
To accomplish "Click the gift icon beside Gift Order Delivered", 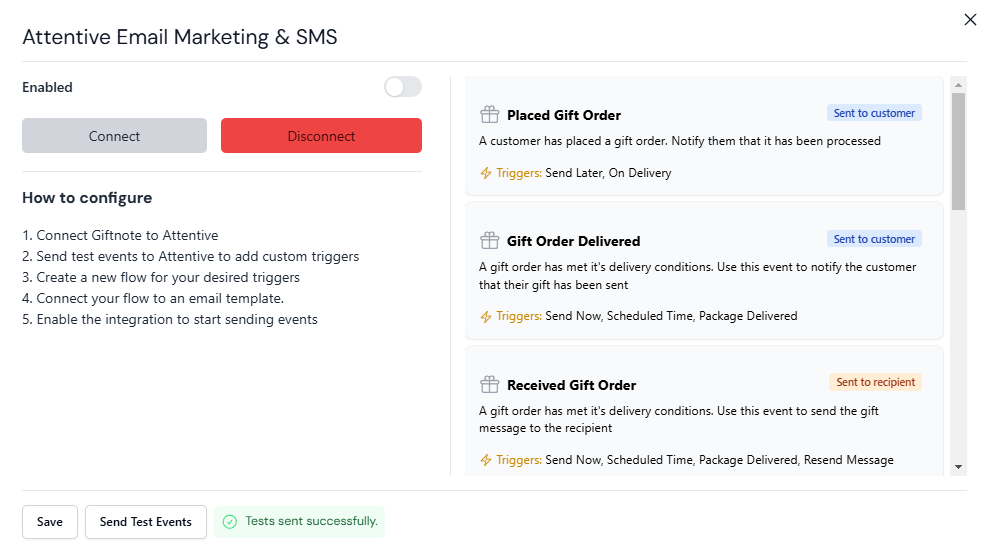I will pyautogui.click(x=490, y=241).
